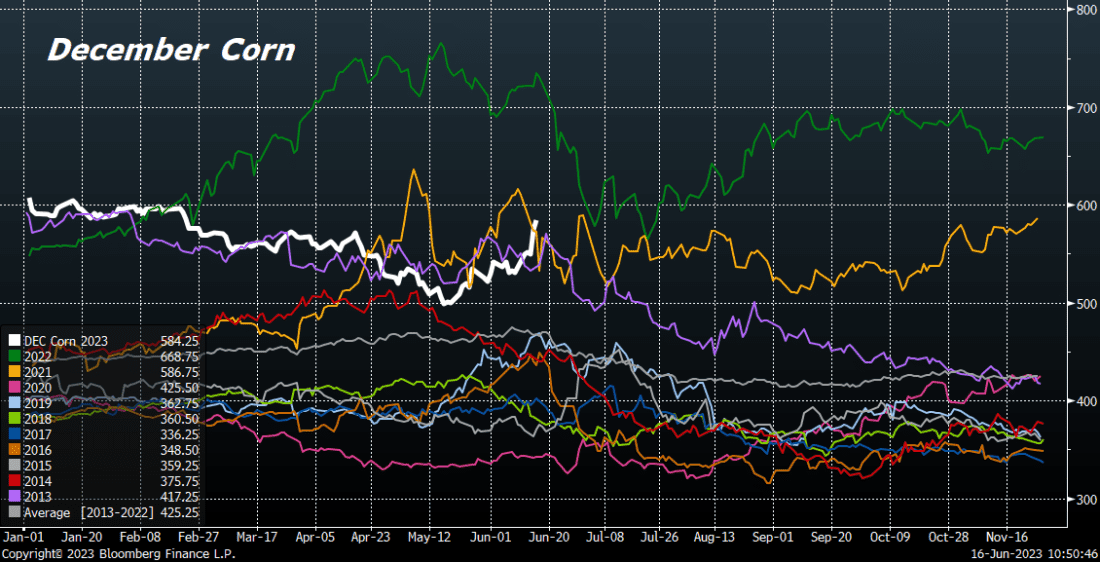Select the Jun-20 label on date axis

(x=549, y=536)
